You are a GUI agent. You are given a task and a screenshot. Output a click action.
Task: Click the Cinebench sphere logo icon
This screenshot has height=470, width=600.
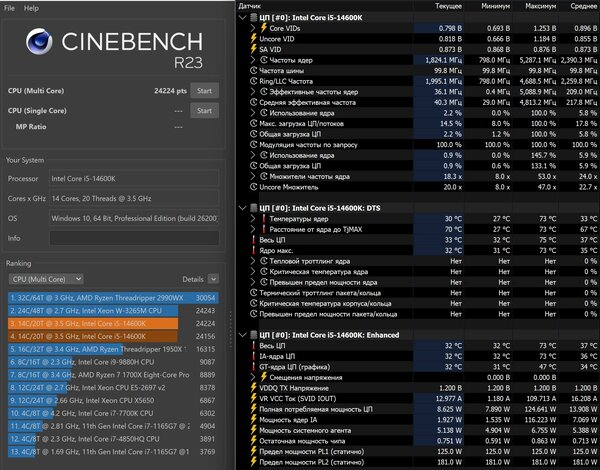tap(39, 41)
